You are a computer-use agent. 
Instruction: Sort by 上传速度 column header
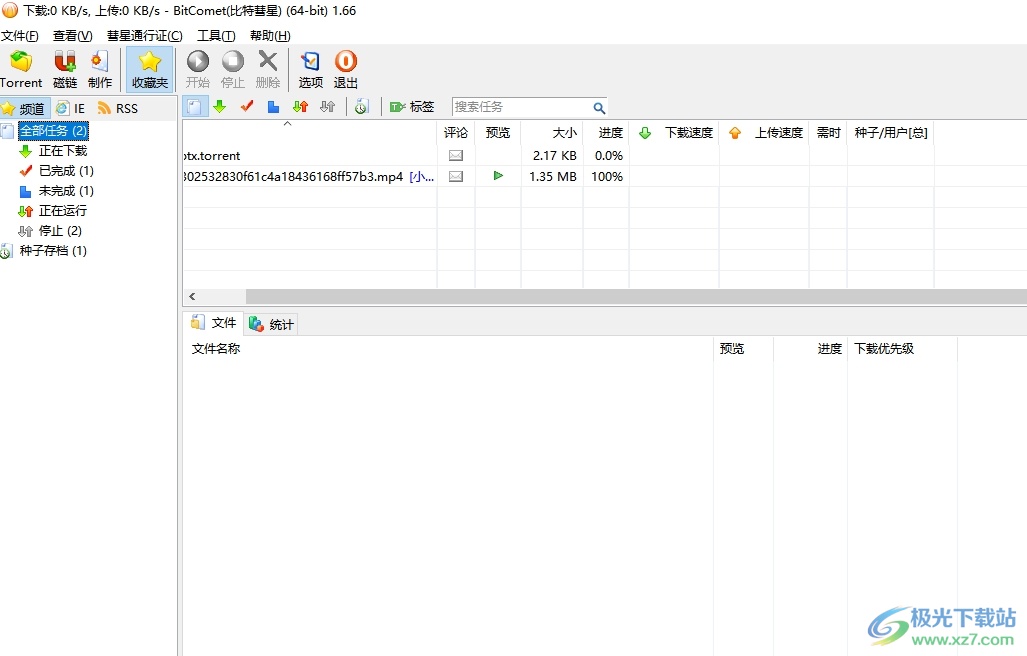(764, 132)
